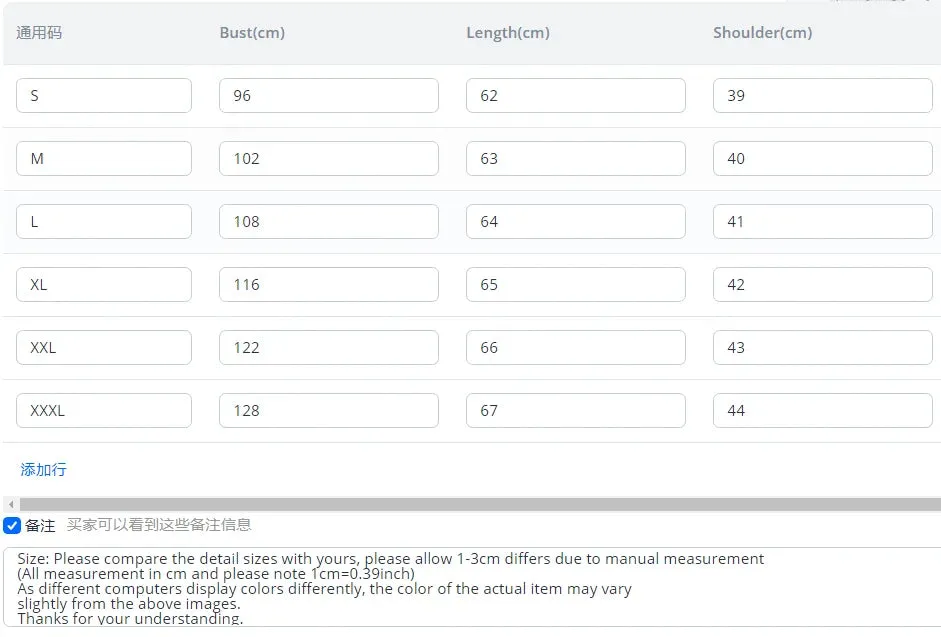
Task: Click the Shoulder field with value 44
Action: click(823, 411)
